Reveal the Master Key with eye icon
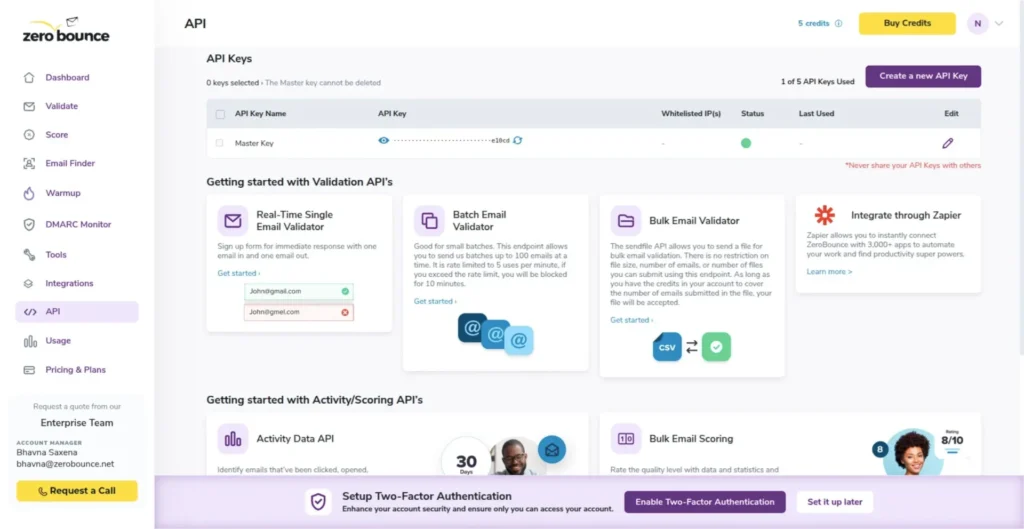 click(x=384, y=140)
